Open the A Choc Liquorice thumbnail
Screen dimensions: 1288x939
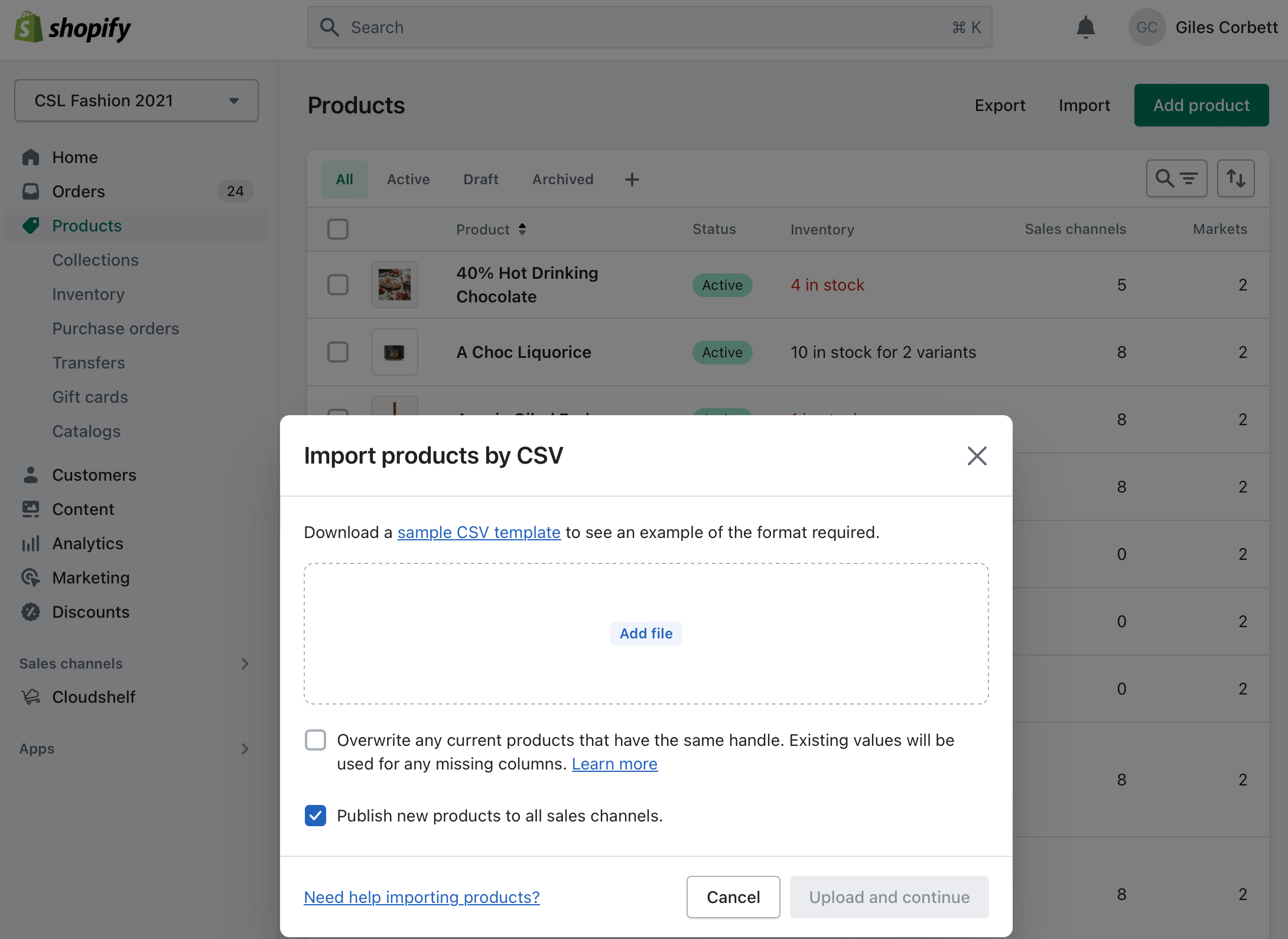(395, 352)
